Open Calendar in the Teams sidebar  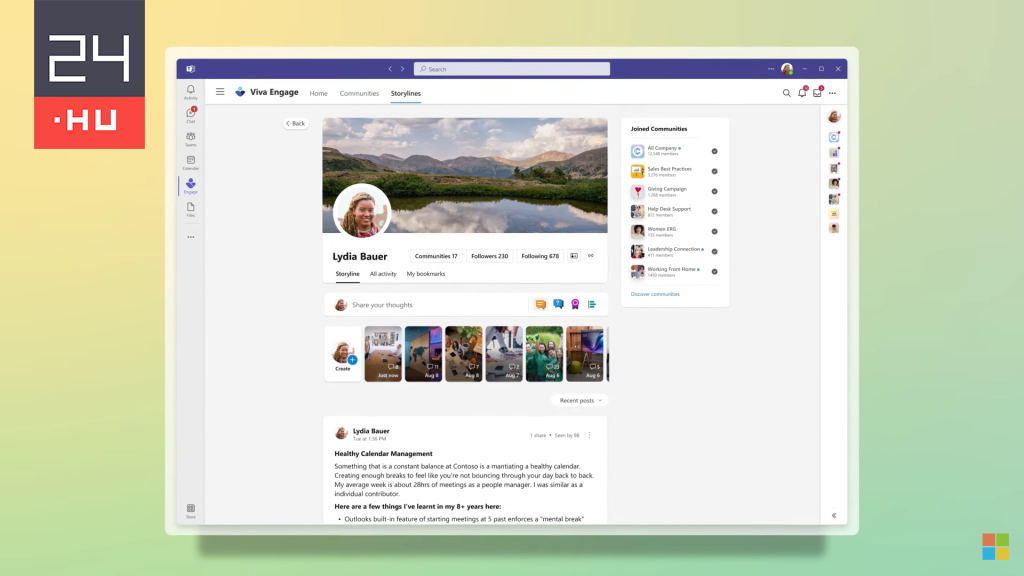191,163
